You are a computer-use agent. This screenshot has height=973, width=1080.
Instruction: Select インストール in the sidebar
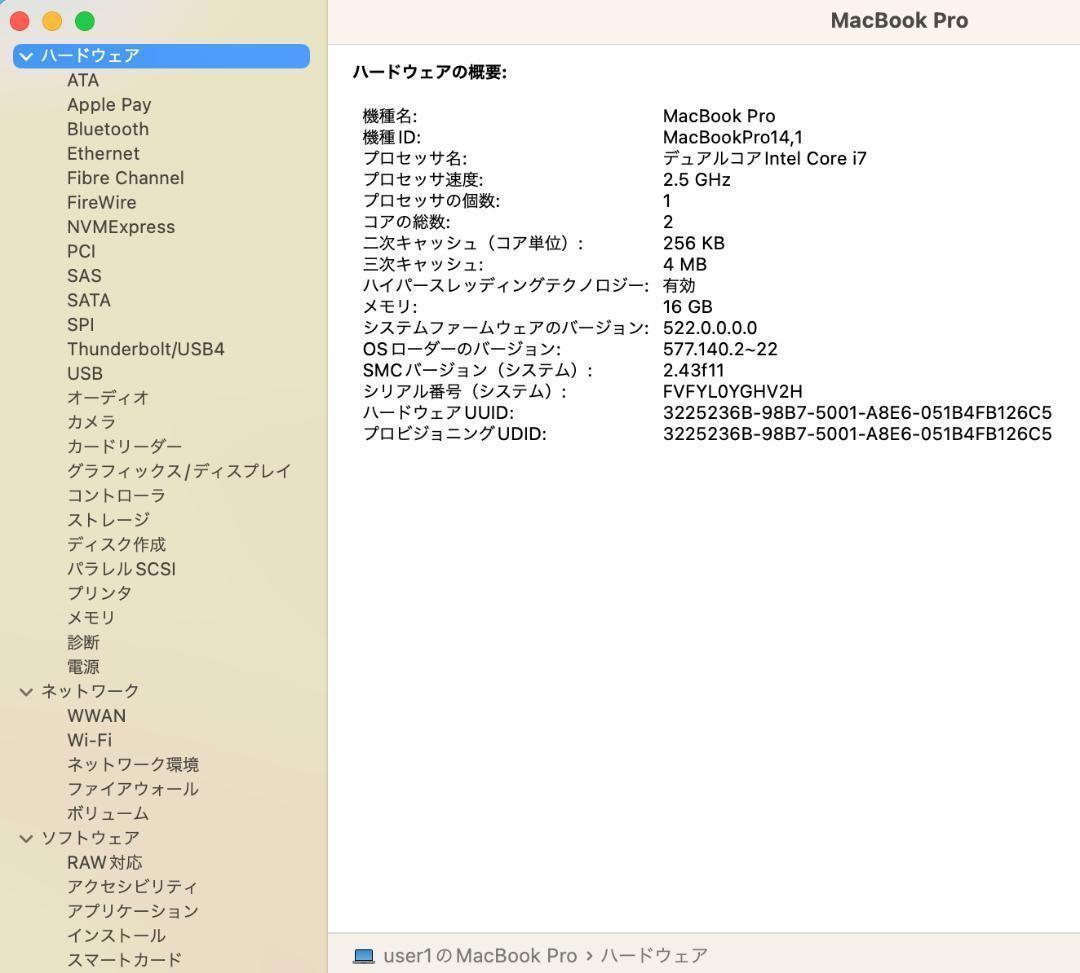coord(116,936)
